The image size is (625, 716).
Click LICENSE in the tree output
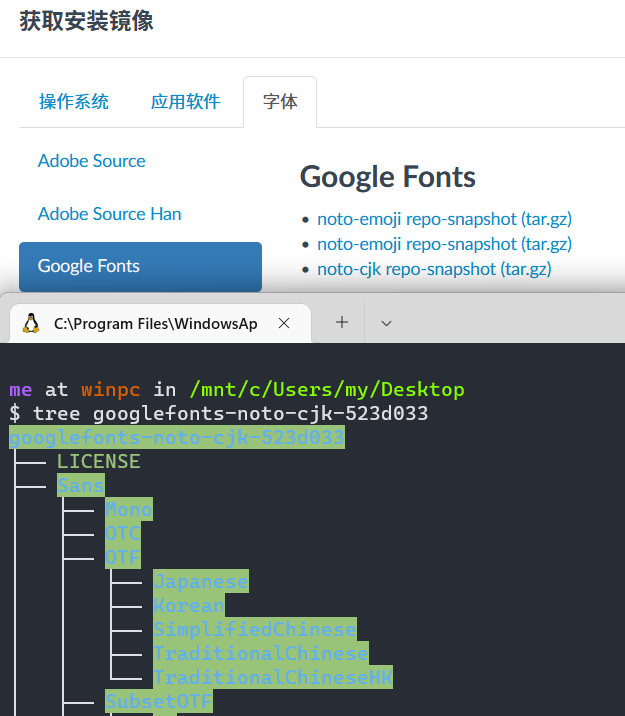[99, 461]
